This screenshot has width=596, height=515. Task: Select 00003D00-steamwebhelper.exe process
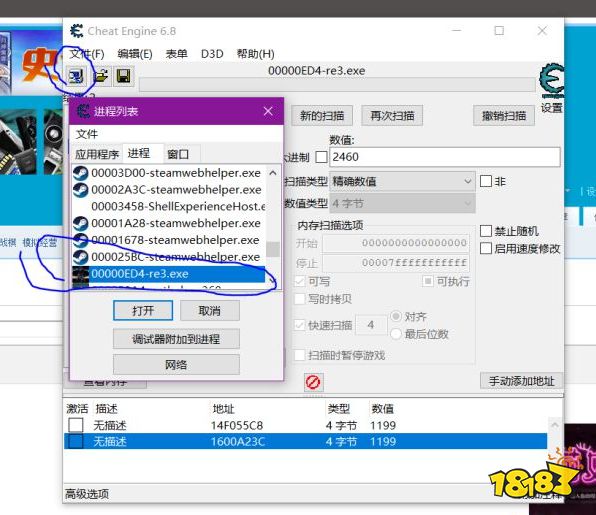click(x=169, y=173)
